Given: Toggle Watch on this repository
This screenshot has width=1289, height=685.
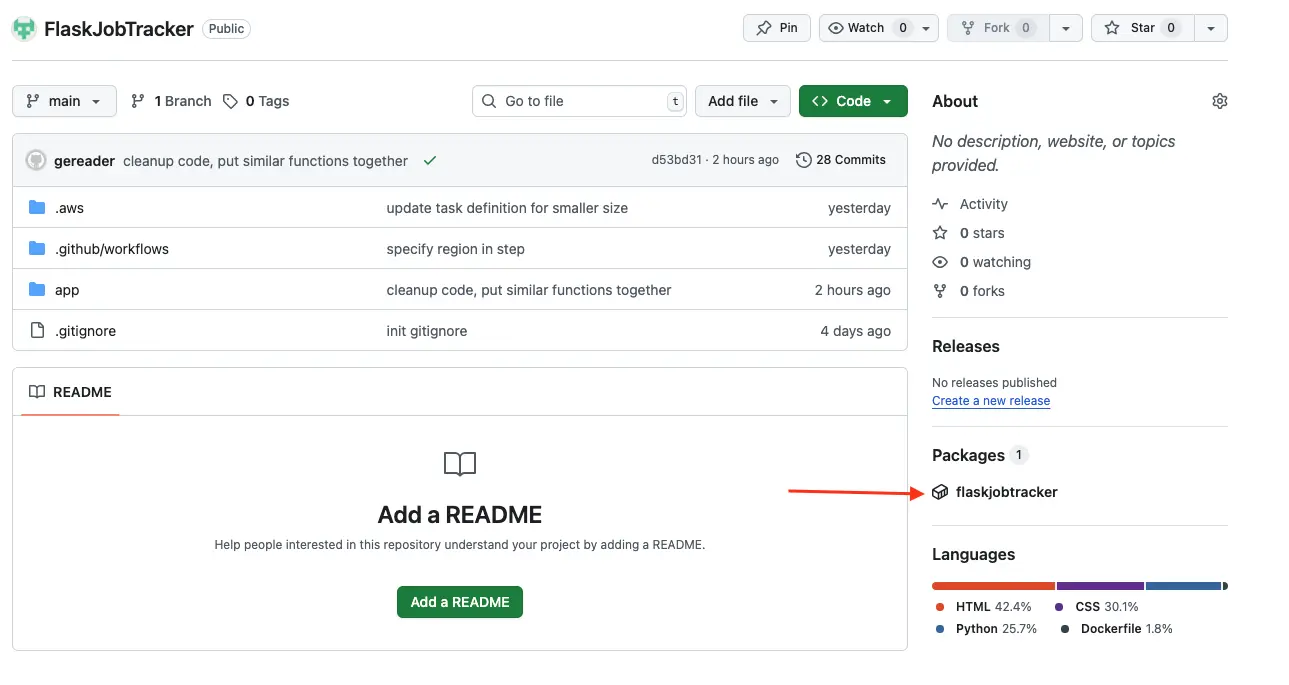Looking at the screenshot, I should [x=866, y=28].
